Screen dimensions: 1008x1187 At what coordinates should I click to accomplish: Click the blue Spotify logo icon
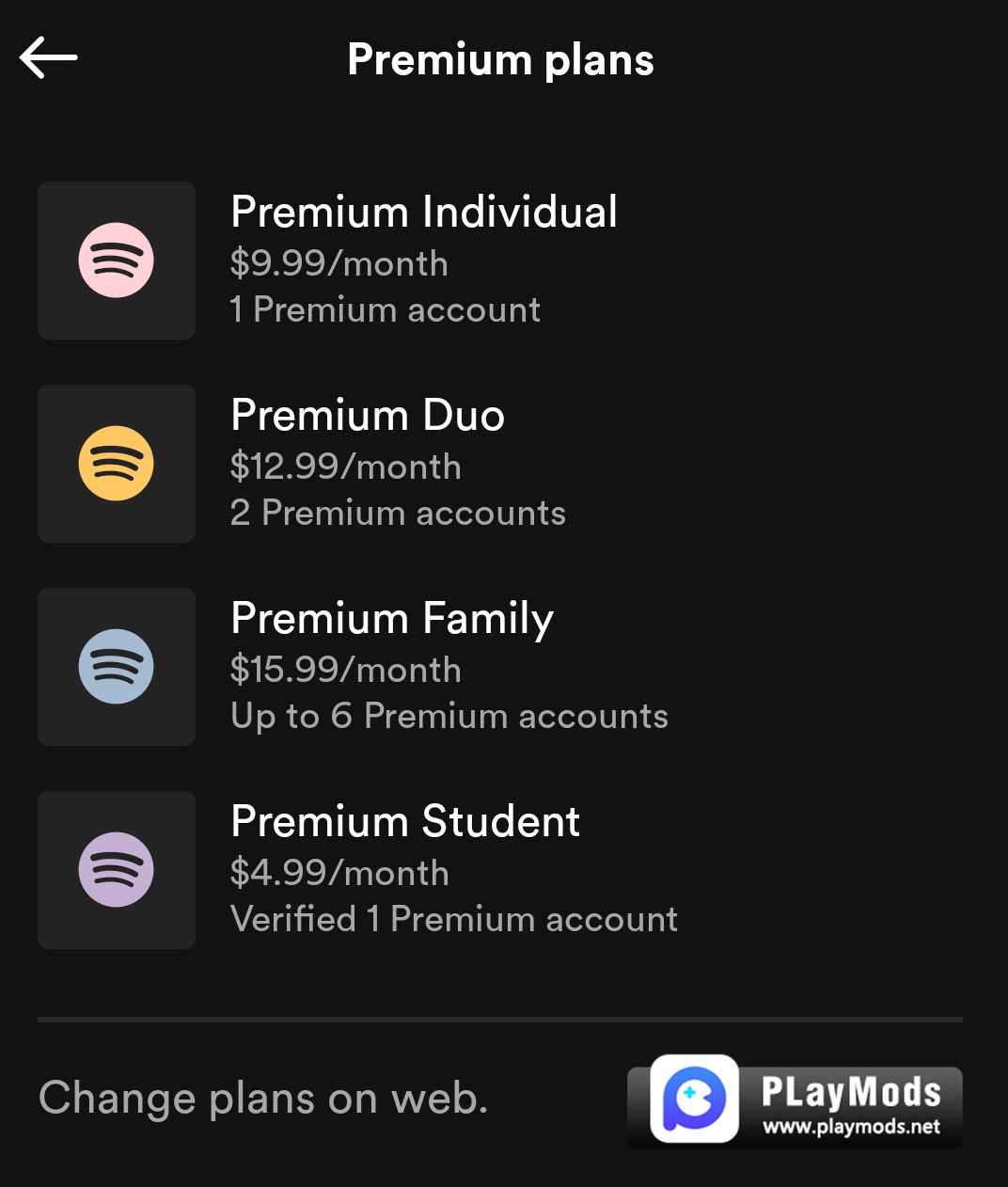[x=116, y=667]
